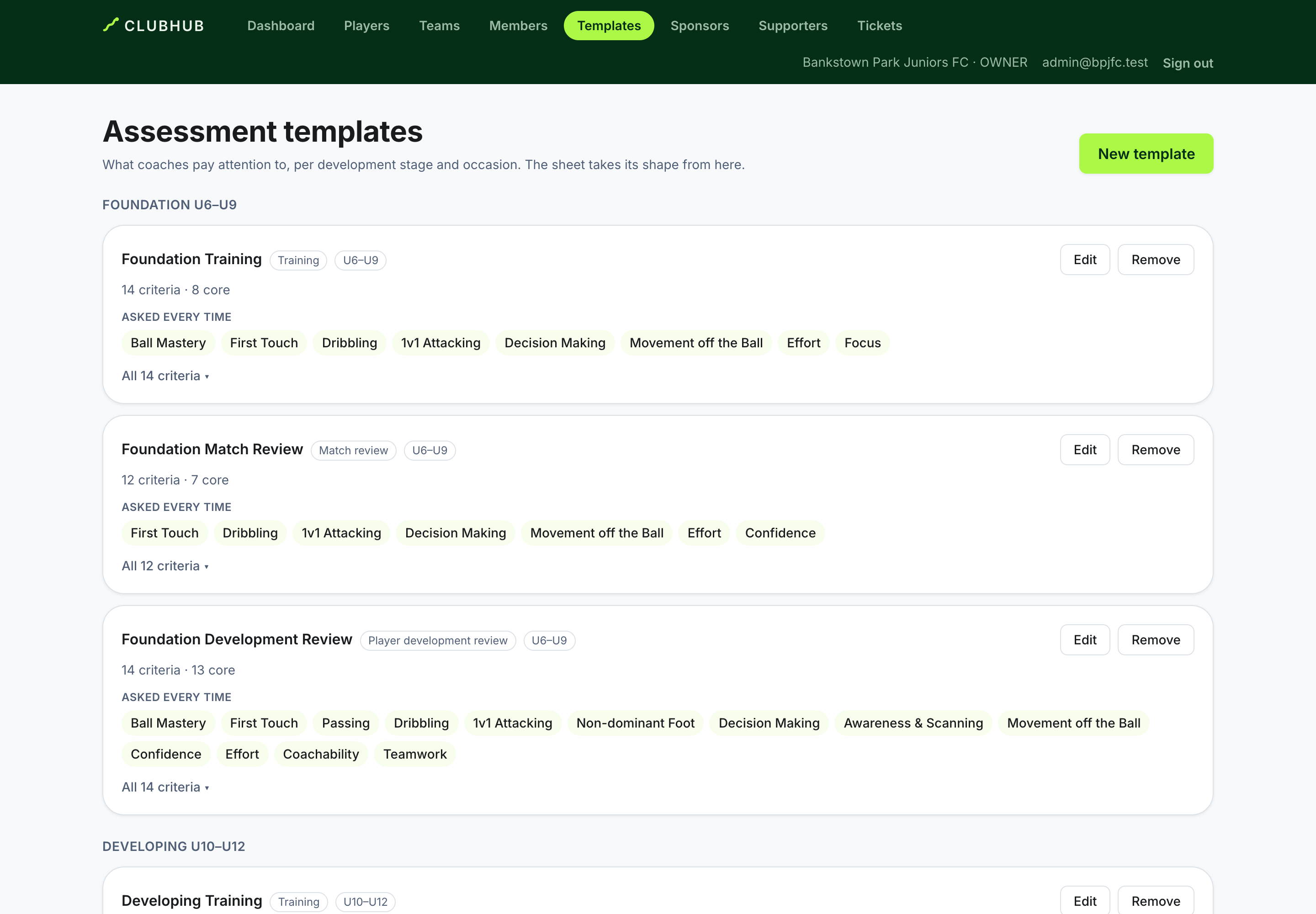
Task: Expand All 14 criteria under Foundation Training
Action: [165, 376]
